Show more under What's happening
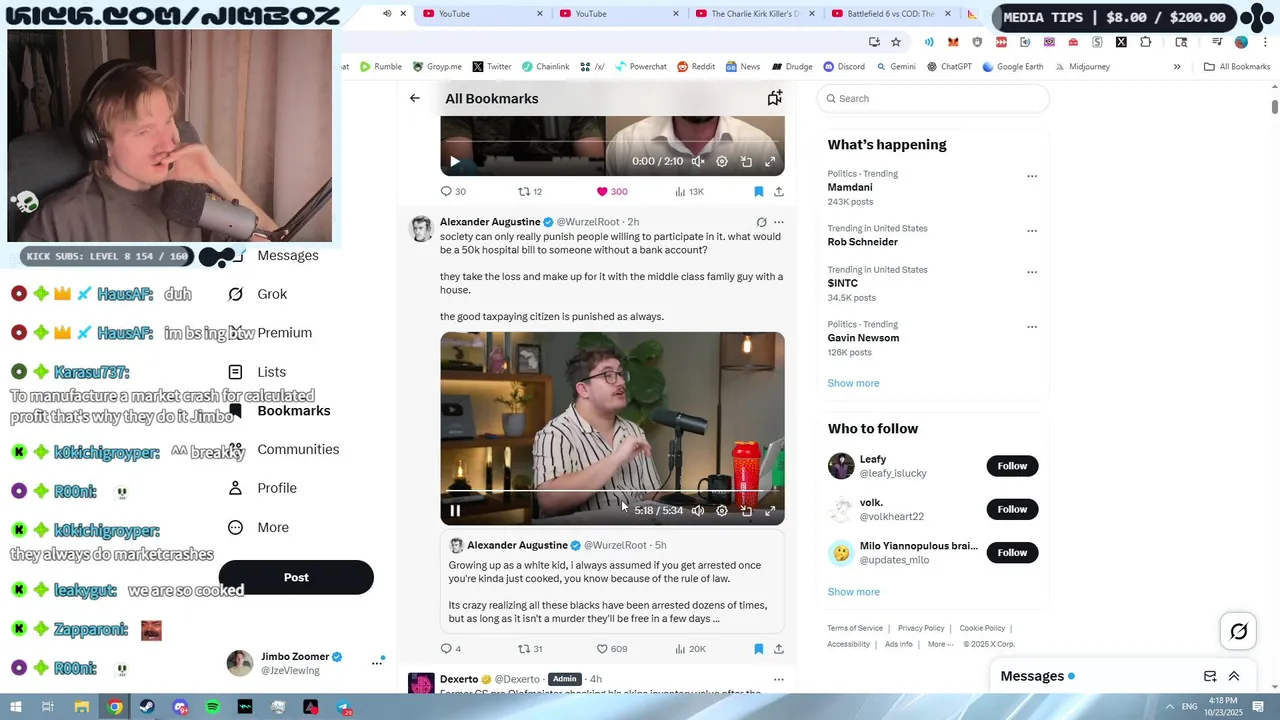This screenshot has height=720, width=1280. point(853,383)
